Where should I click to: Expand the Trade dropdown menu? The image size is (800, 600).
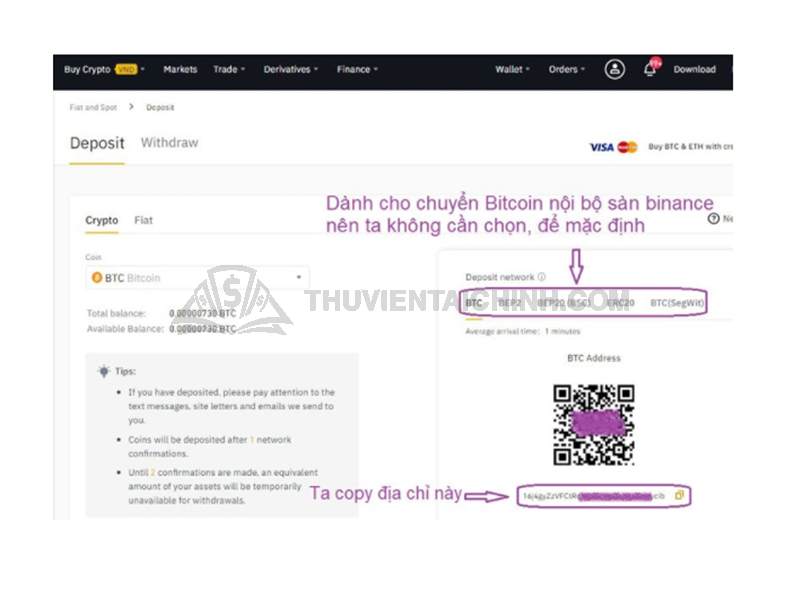click(229, 69)
